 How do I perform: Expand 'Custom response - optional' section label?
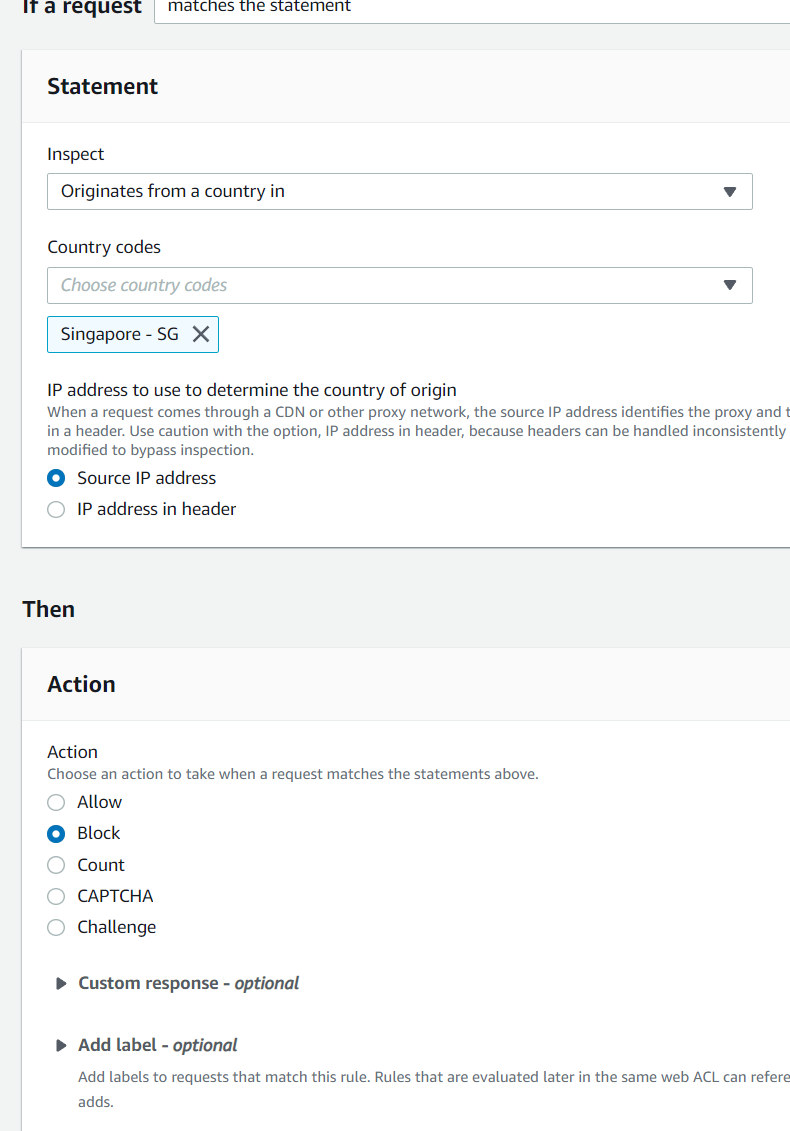(x=188, y=984)
